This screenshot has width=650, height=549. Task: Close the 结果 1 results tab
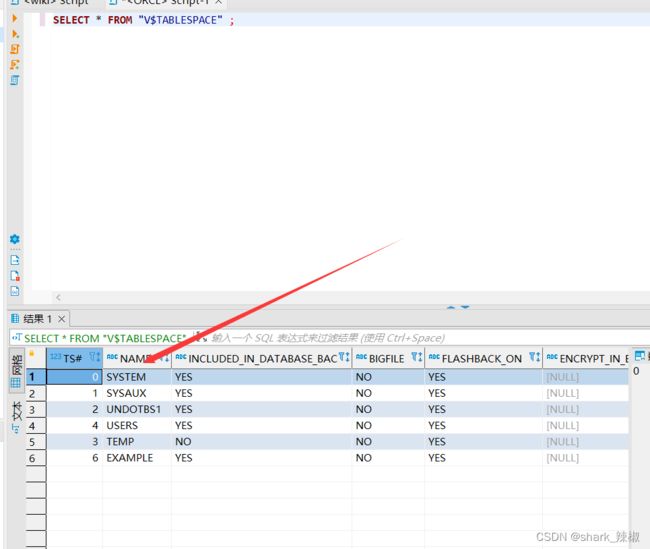coord(61,319)
